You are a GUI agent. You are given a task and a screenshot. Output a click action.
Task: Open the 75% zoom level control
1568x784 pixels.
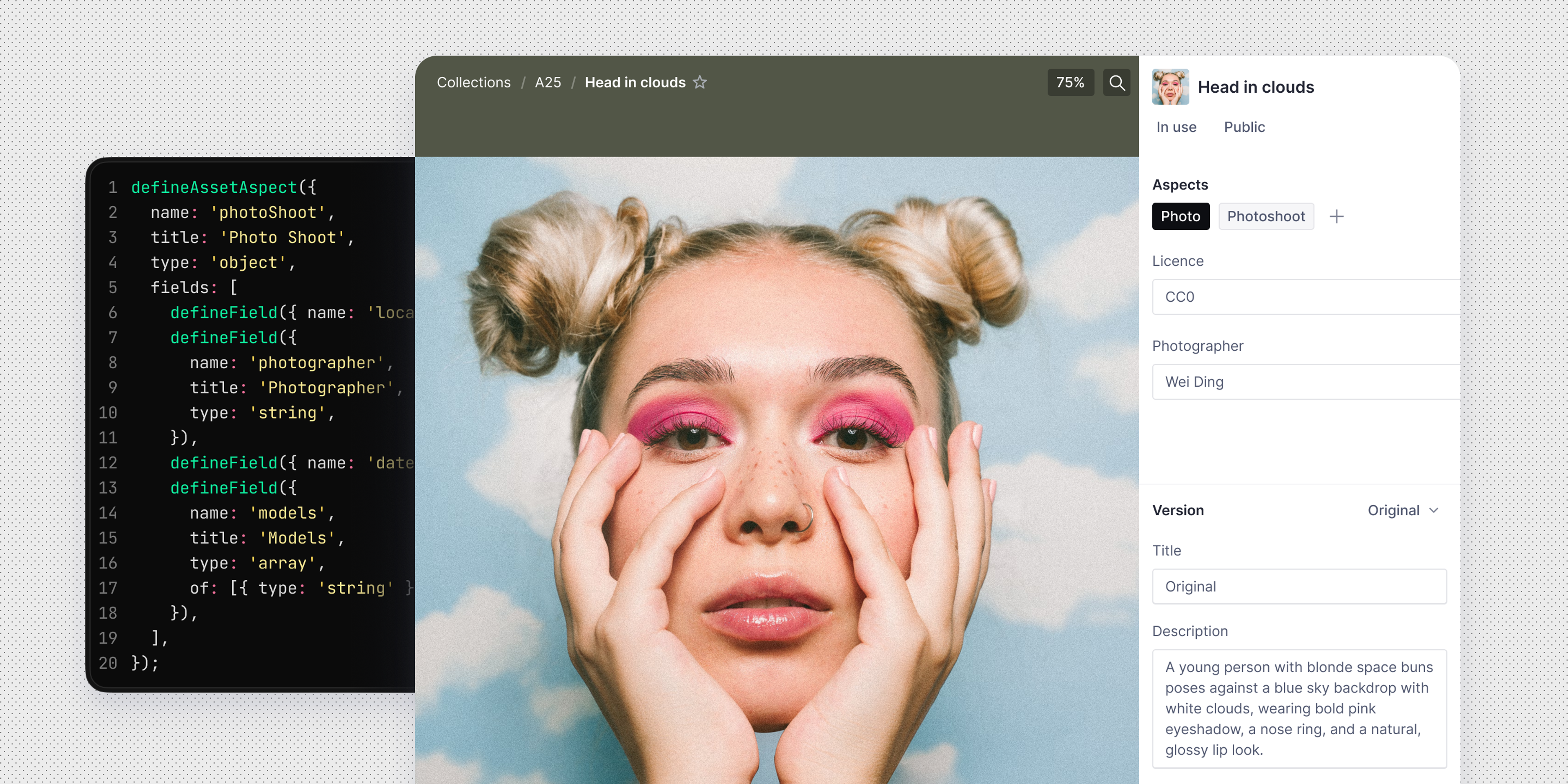pyautogui.click(x=1070, y=82)
